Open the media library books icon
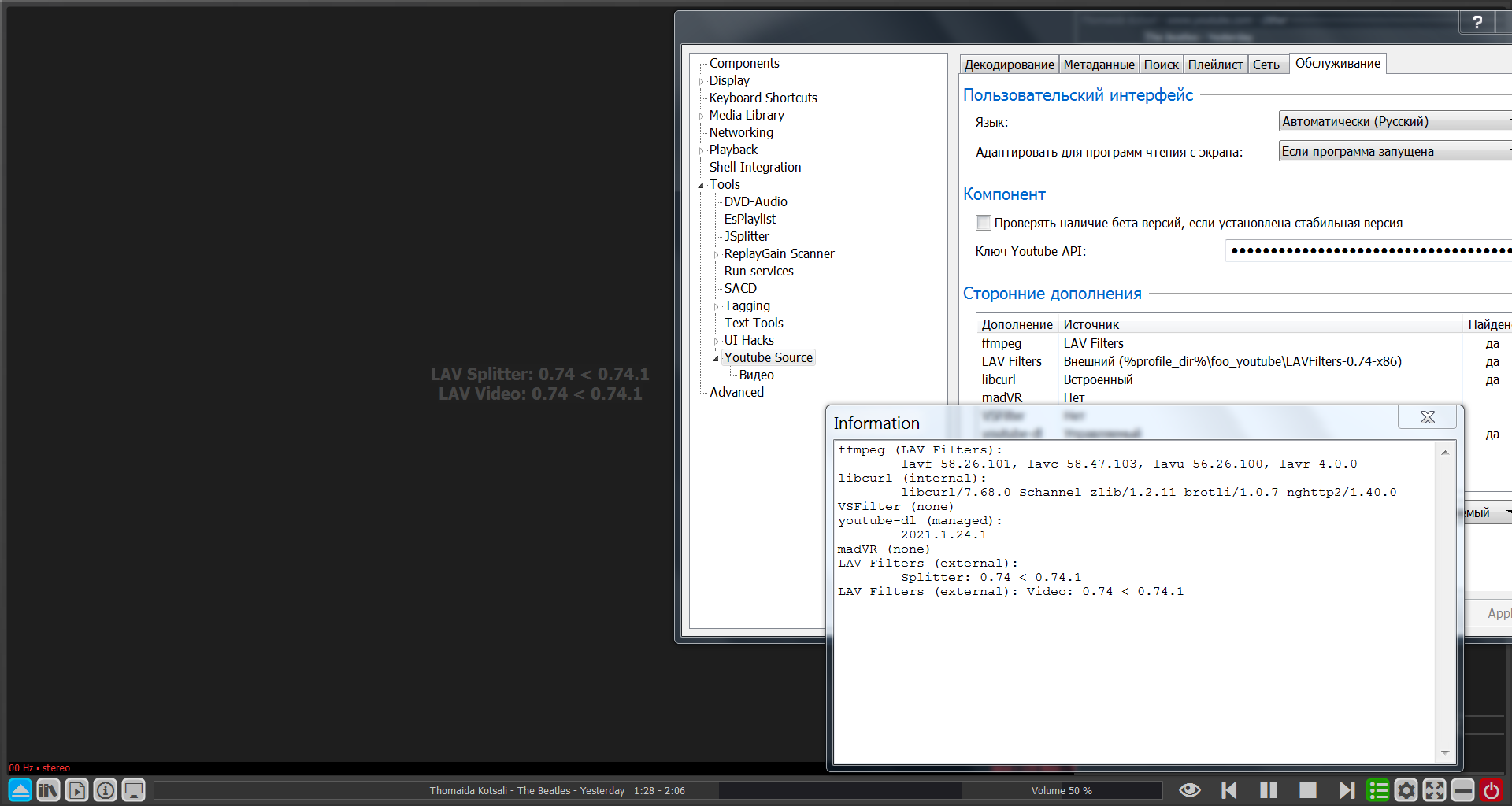 coord(48,789)
